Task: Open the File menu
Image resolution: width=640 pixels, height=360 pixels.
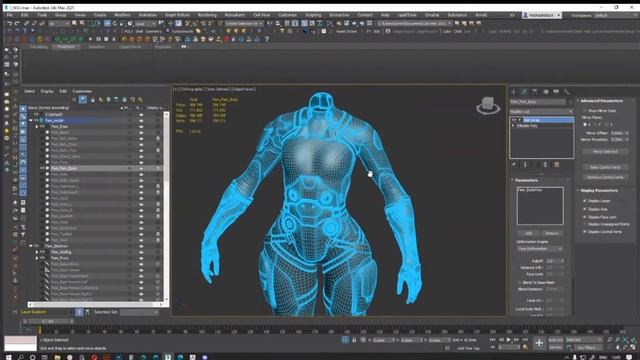Action: pyautogui.click(x=9, y=15)
